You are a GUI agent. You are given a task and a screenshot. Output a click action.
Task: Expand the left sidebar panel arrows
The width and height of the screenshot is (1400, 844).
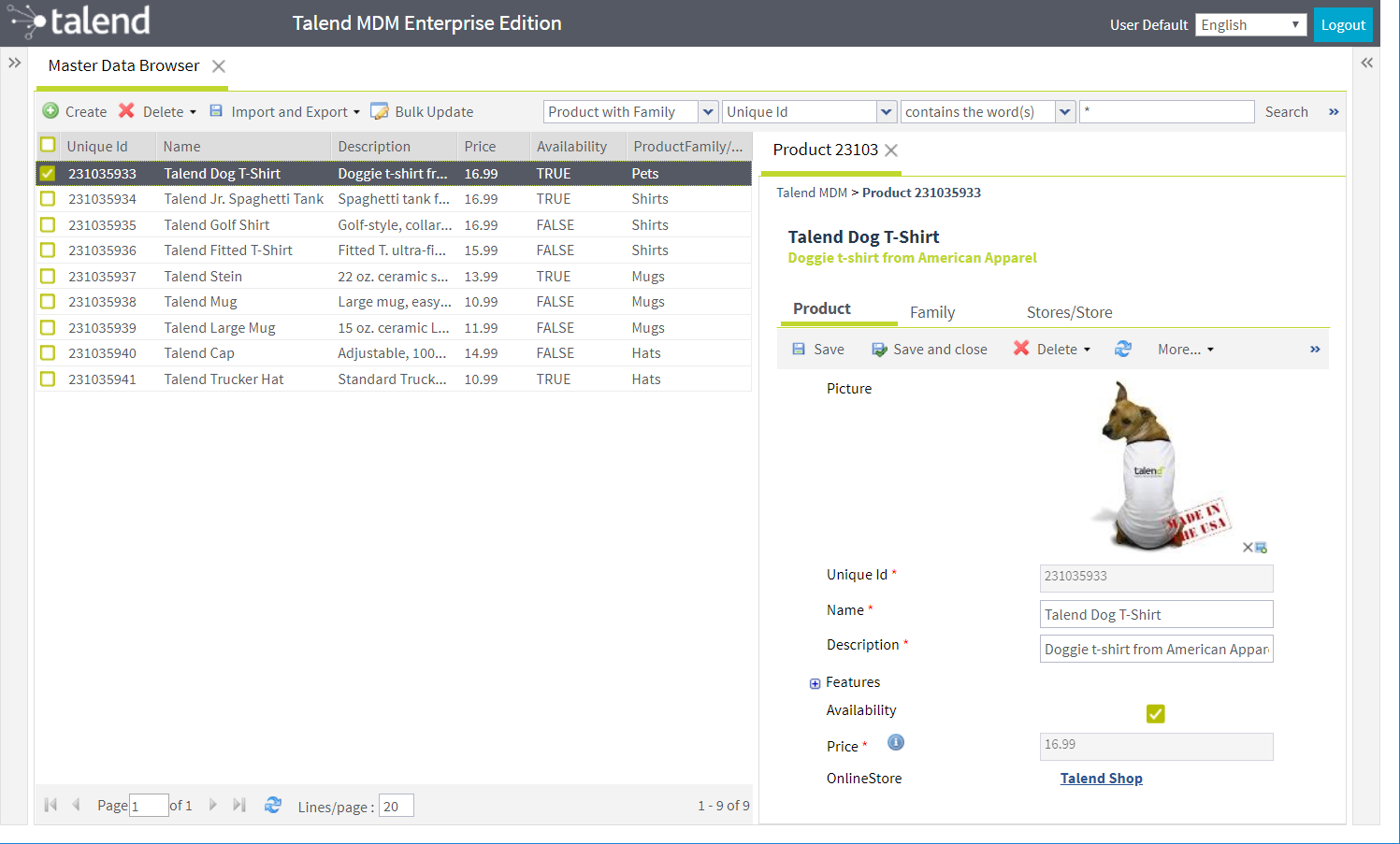point(15,63)
